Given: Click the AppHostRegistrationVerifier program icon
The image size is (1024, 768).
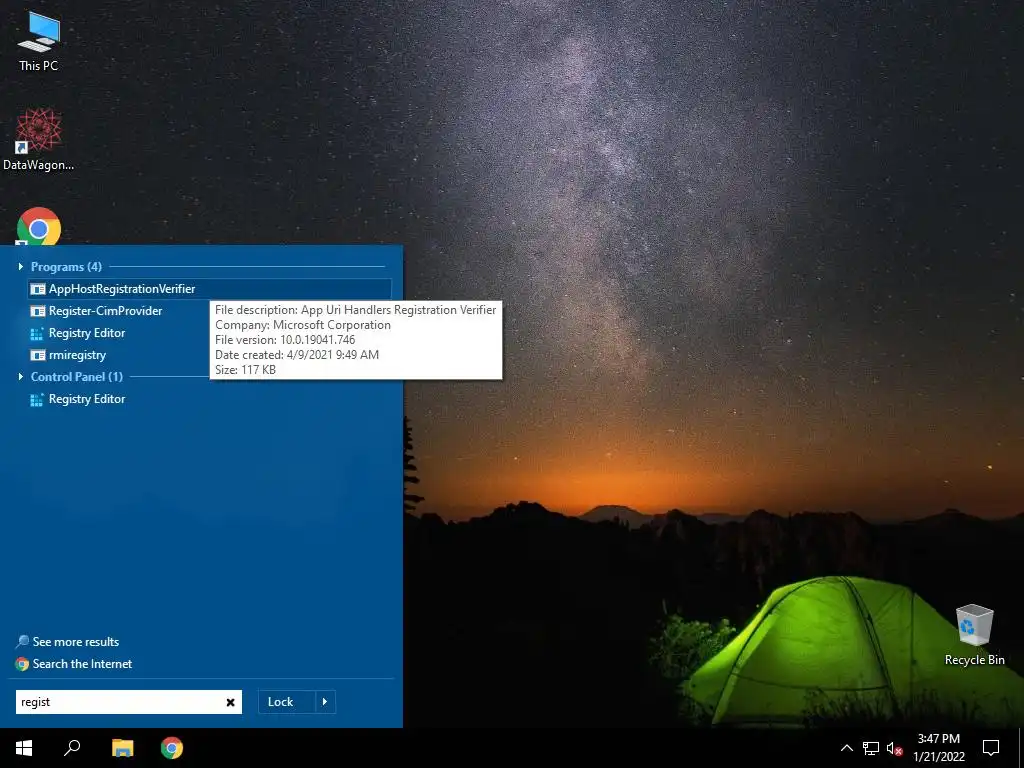Looking at the screenshot, I should 38,289.
